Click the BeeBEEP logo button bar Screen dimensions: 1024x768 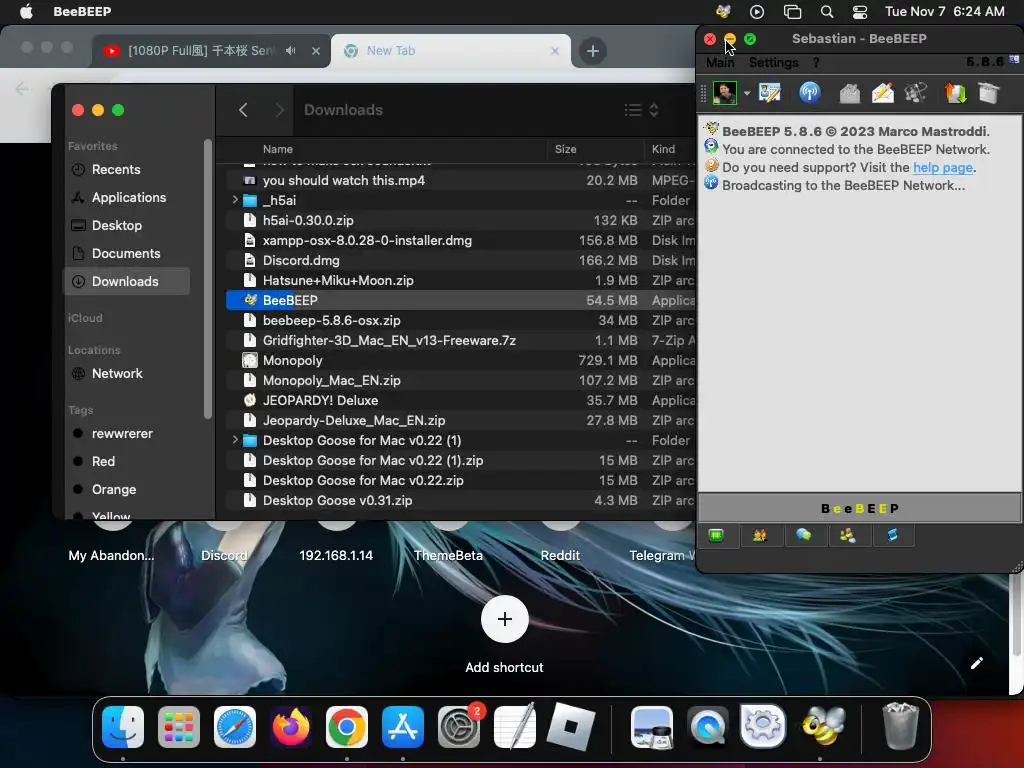tap(859, 508)
